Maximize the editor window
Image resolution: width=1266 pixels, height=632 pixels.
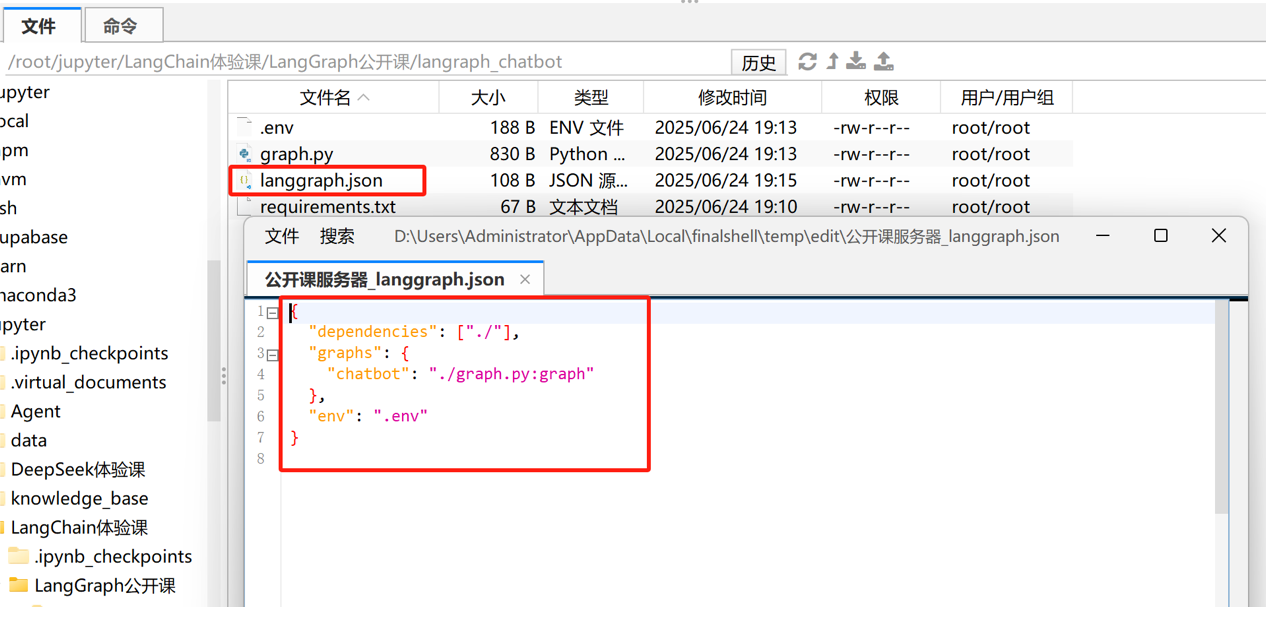click(x=1160, y=236)
